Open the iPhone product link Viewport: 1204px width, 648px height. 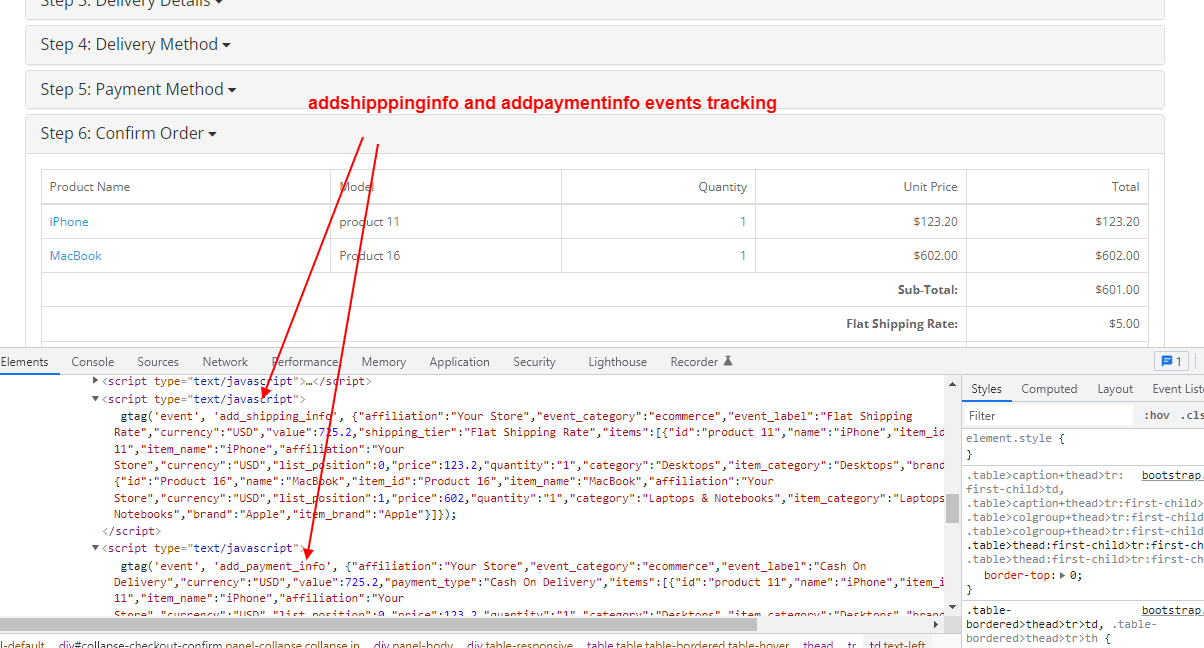tap(69, 222)
